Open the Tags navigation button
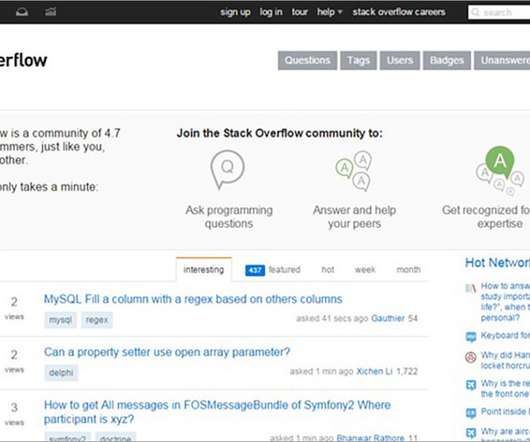Image resolution: width=530 pixels, height=442 pixels. tap(358, 60)
